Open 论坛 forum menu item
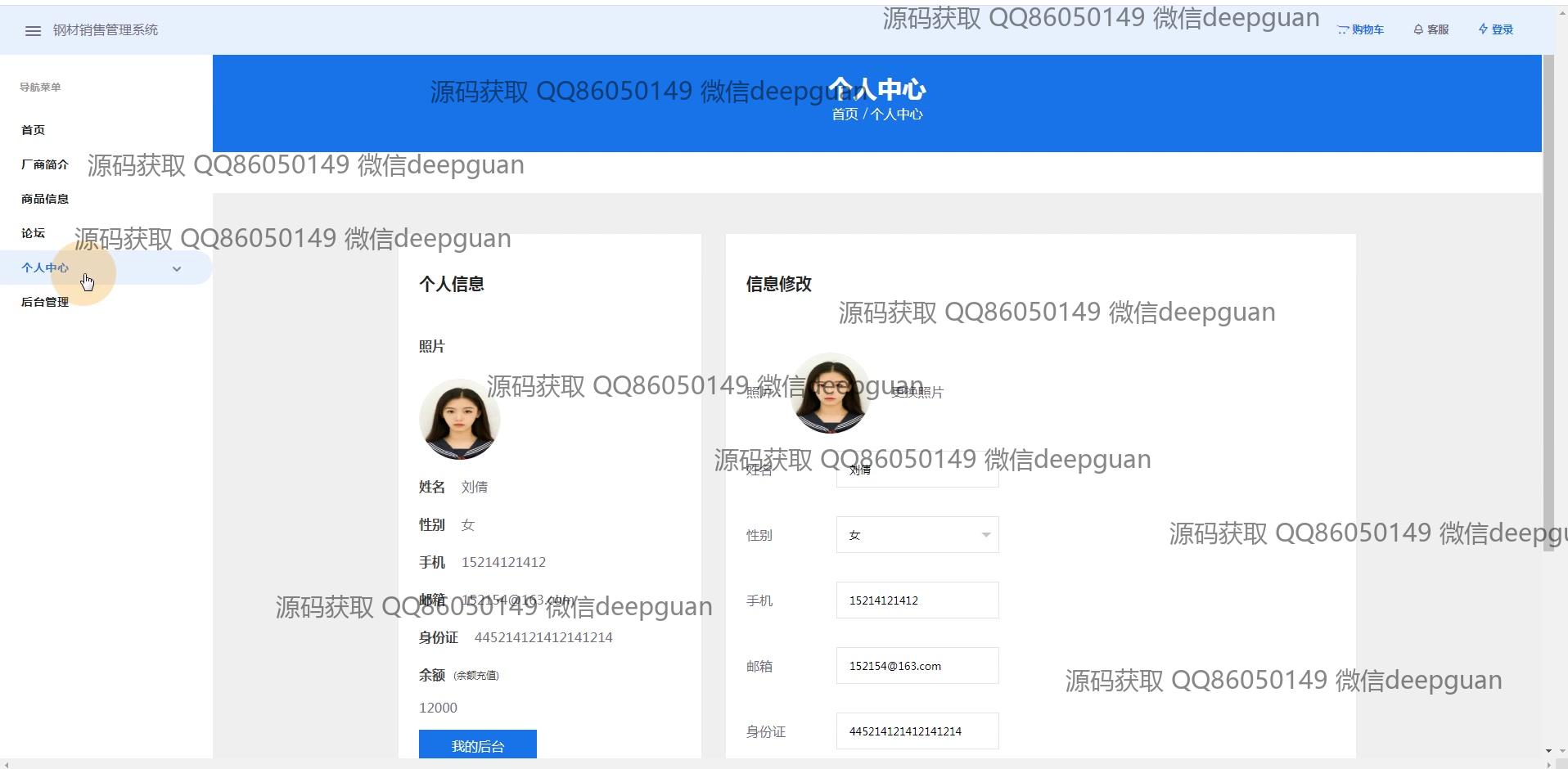Viewport: 1568px width, 769px height. click(34, 233)
